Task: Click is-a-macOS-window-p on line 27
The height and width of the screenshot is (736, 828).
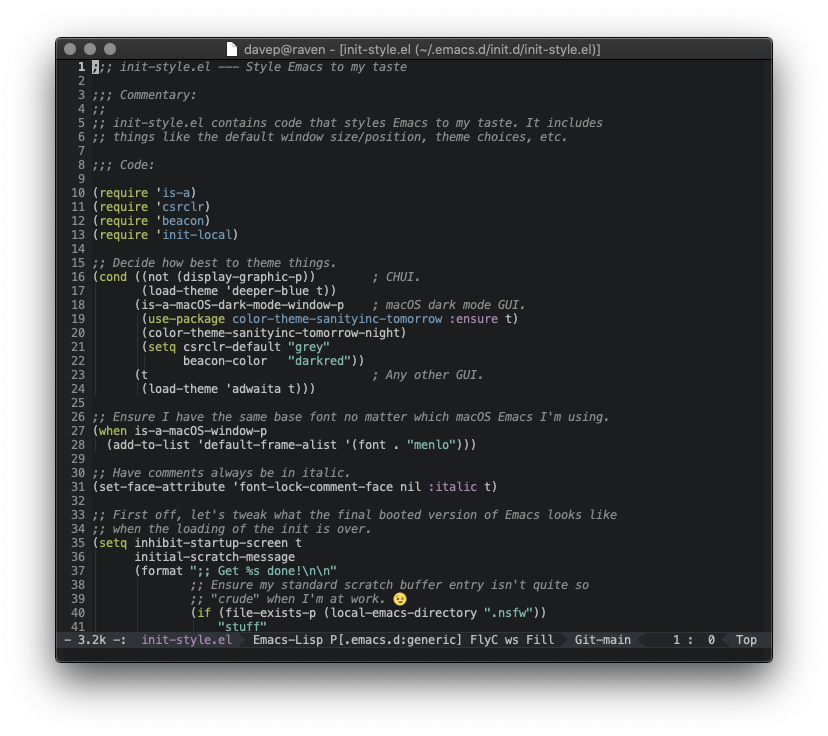Action: 201,431
